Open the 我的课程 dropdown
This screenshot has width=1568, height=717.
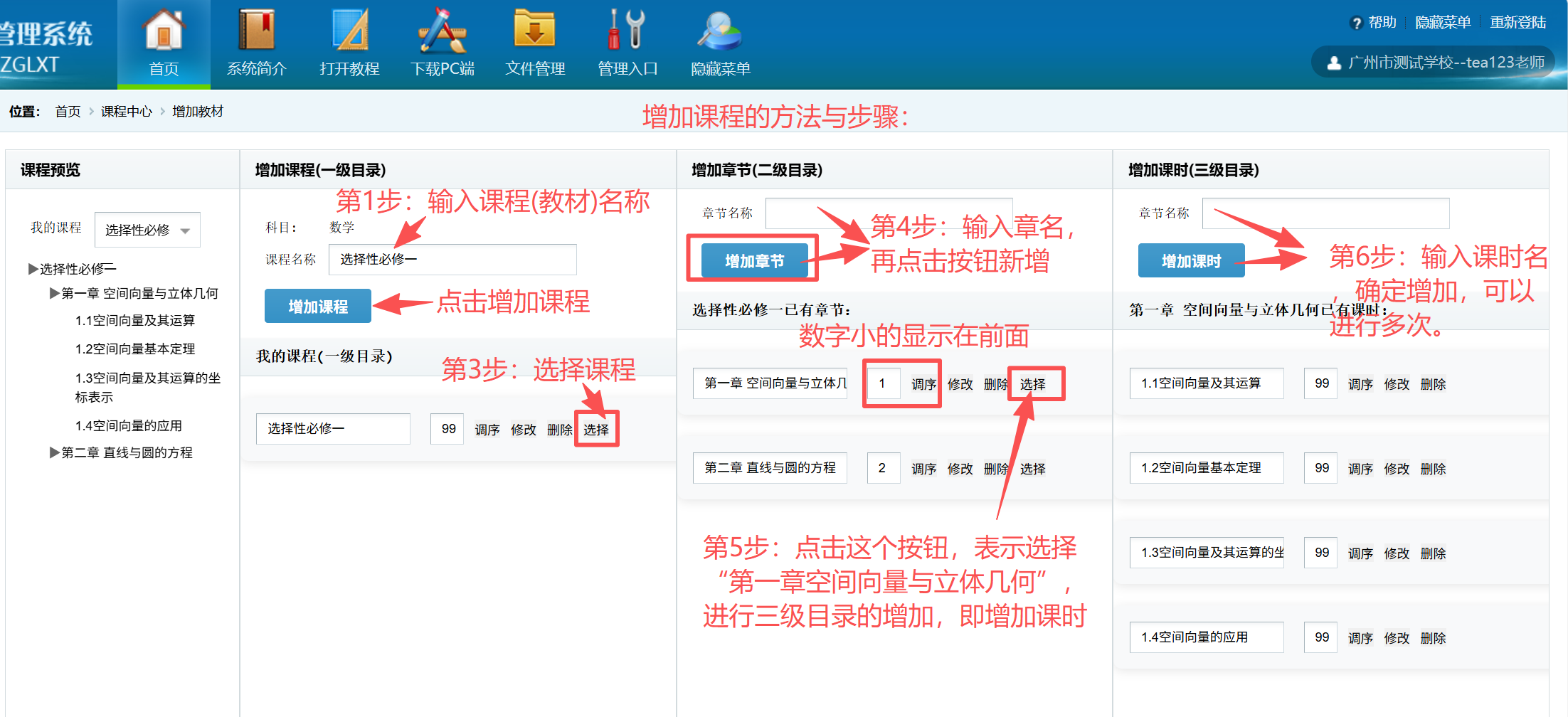coord(147,230)
